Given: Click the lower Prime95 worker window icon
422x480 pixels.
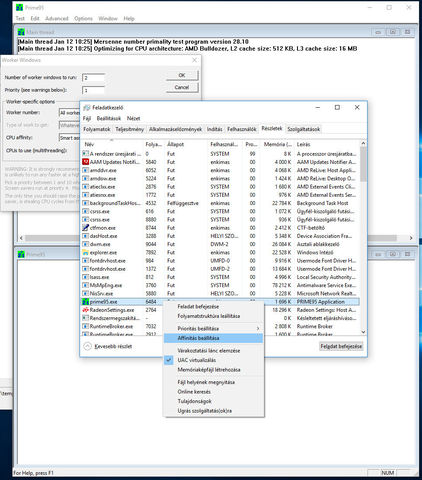Looking at the screenshot, I should pos(21,254).
